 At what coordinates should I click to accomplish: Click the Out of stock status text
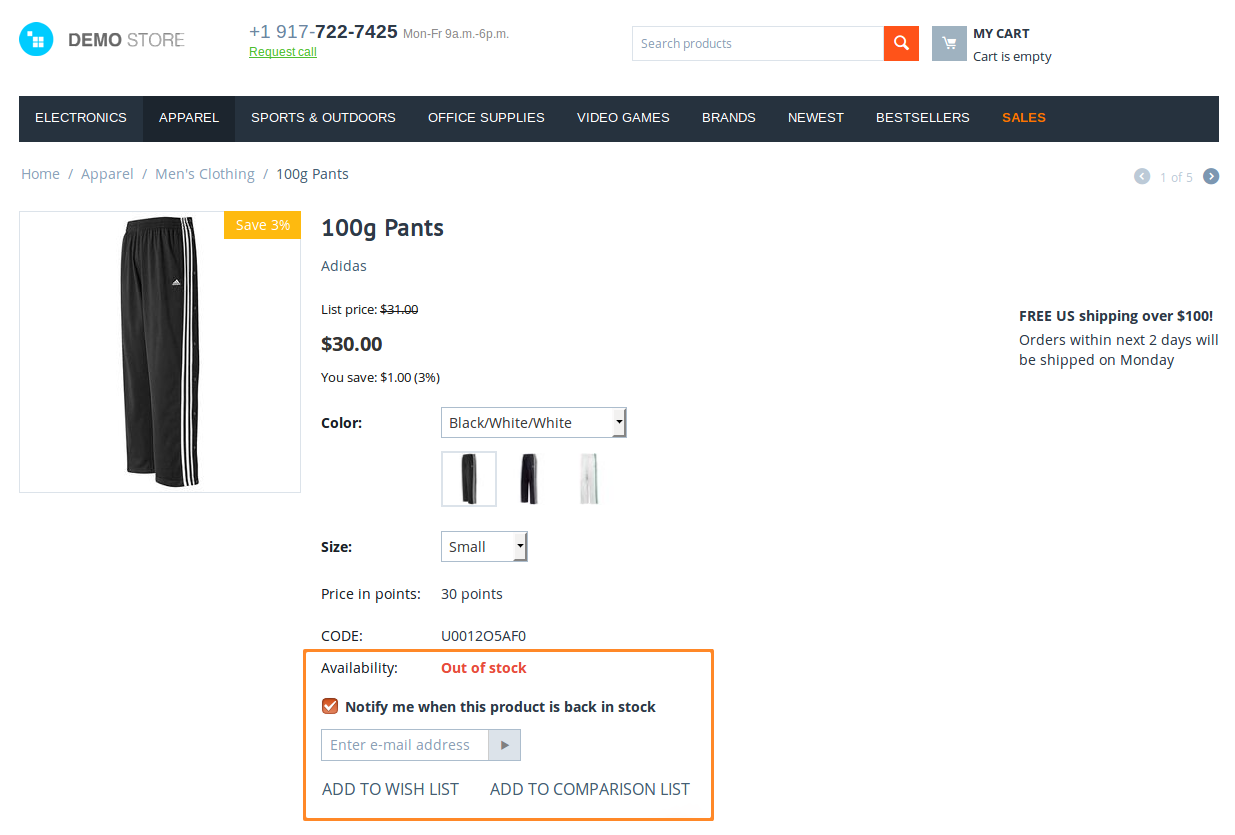(484, 668)
